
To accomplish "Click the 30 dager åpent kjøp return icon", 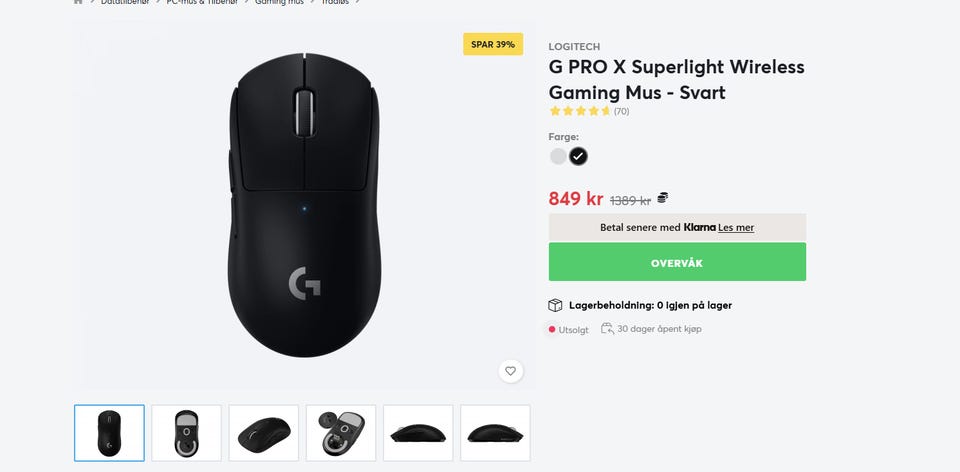I will tap(607, 329).
